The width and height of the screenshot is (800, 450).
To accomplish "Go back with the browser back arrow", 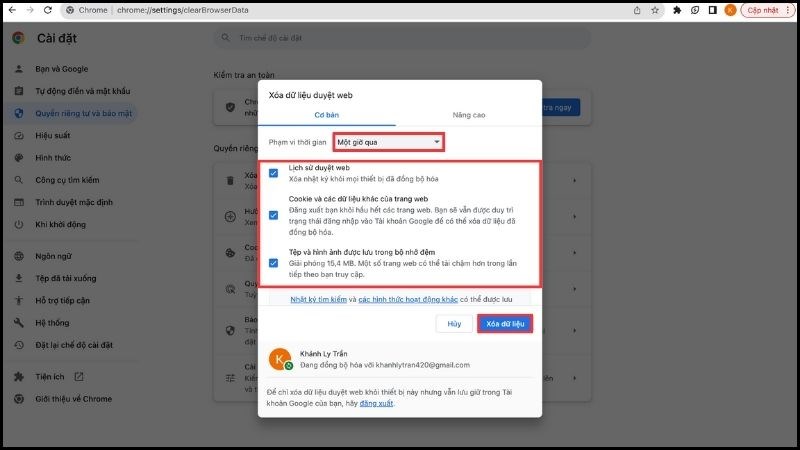I will (x=12, y=10).
